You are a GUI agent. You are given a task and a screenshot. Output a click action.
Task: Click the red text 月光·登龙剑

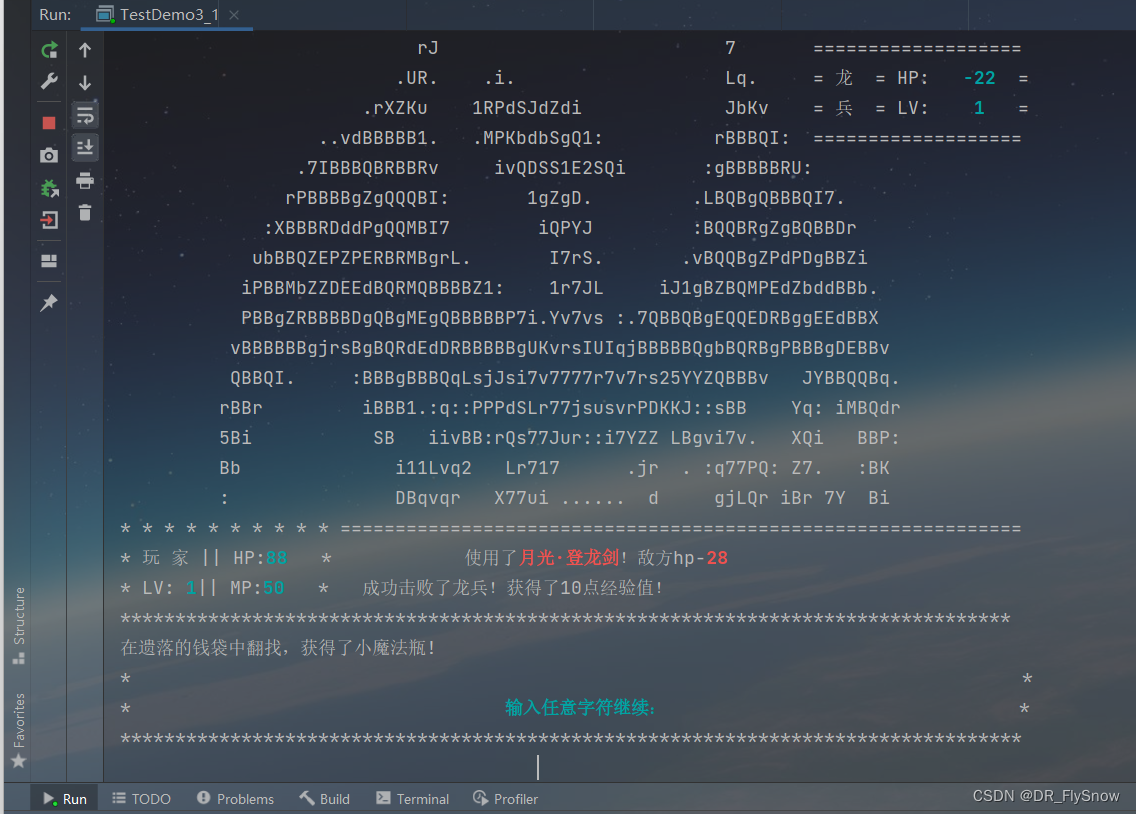click(569, 558)
